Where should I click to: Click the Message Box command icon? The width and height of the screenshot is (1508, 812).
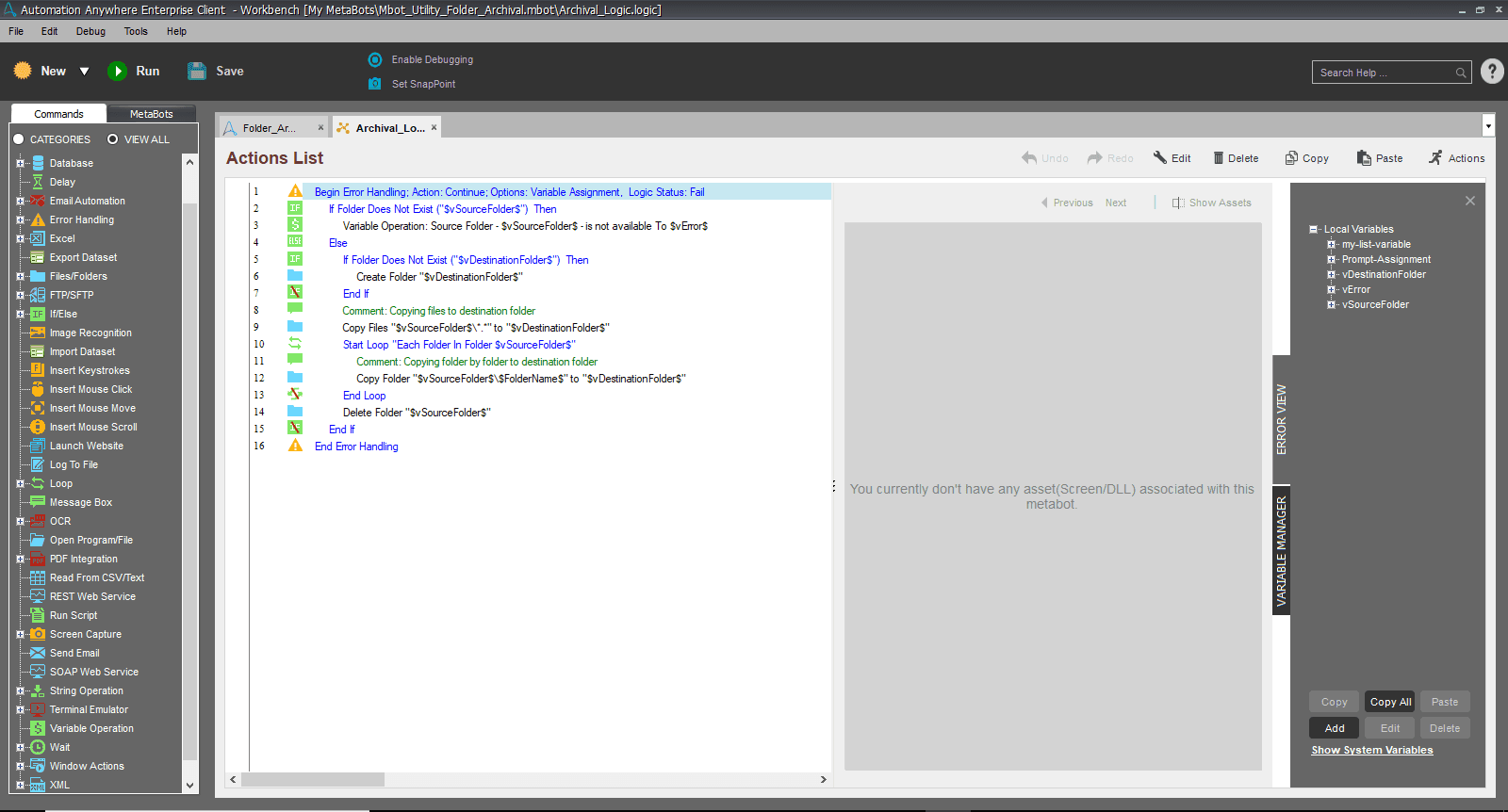click(38, 502)
